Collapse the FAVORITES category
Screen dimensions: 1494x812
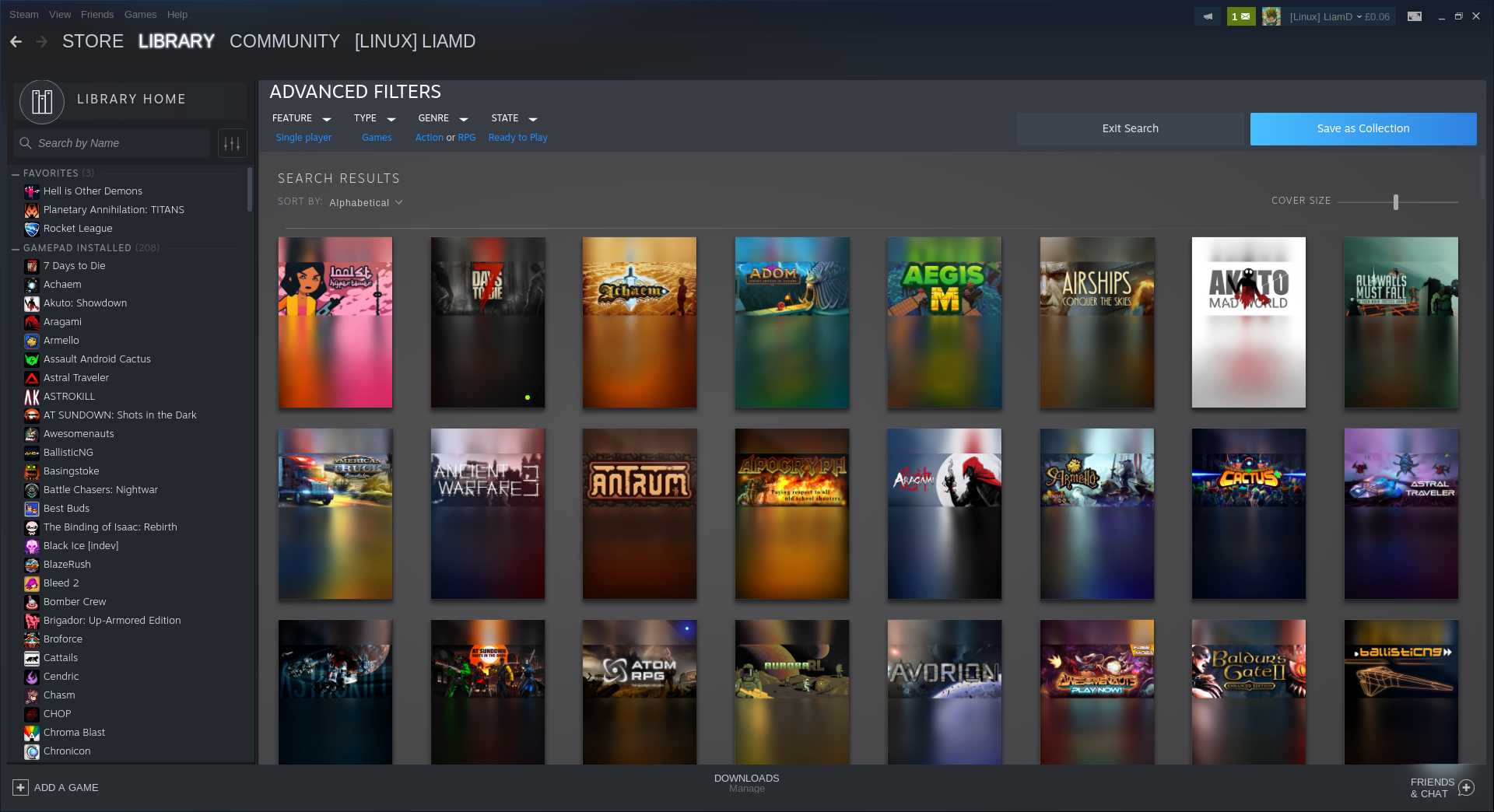[x=16, y=173]
